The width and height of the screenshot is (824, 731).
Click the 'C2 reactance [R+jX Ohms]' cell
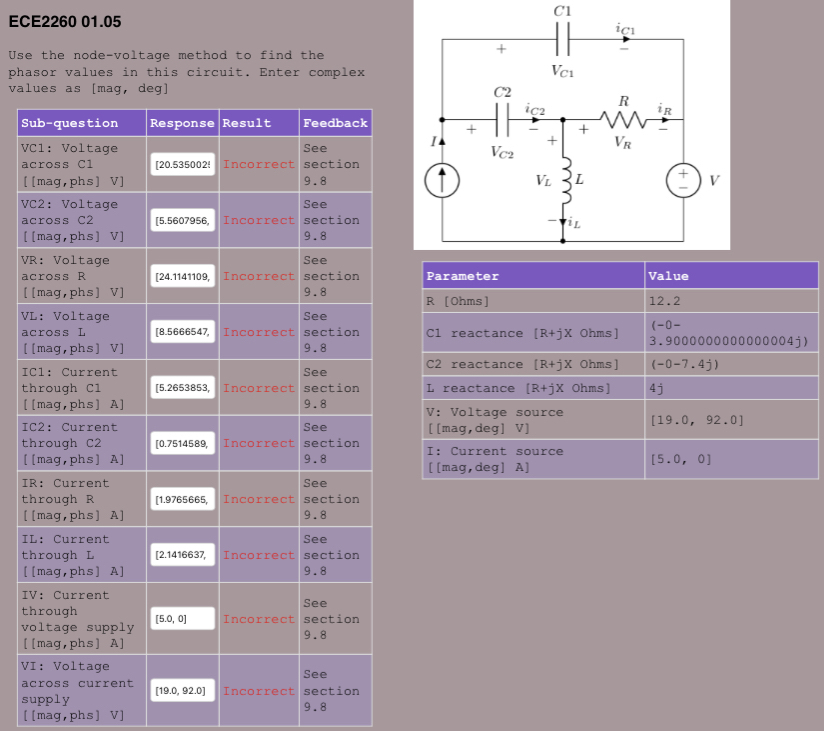[533, 364]
